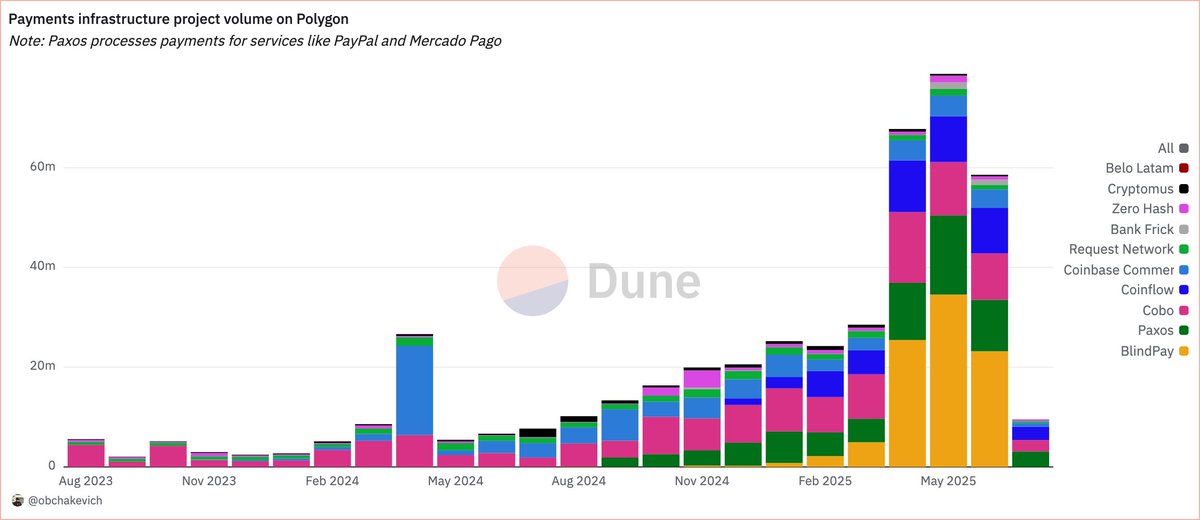Screen dimensions: 1200x520
Task: Click the chart title about Polygon volume
Action: pyautogui.click(x=179, y=20)
